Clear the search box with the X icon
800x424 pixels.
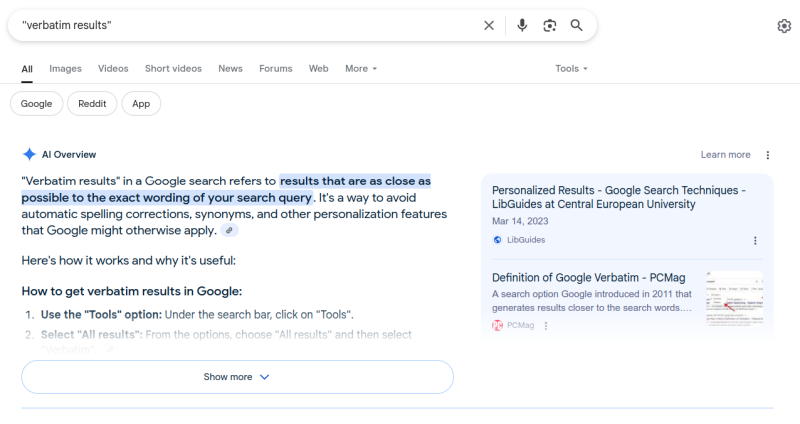[489, 26]
